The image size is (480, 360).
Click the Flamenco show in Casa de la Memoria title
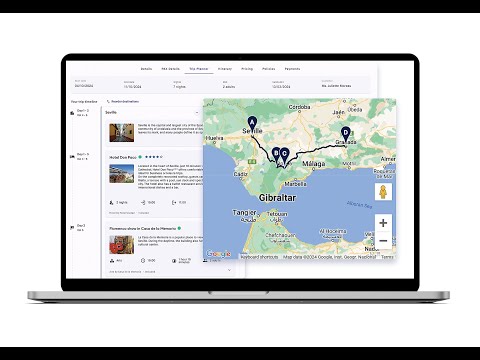(x=143, y=228)
